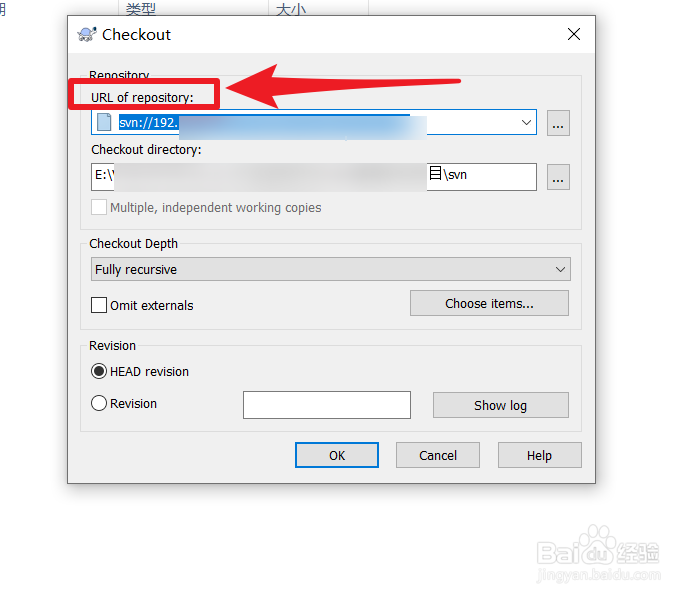Check Multiple, independent working copies
This screenshot has width=700, height=600.
click(99, 207)
